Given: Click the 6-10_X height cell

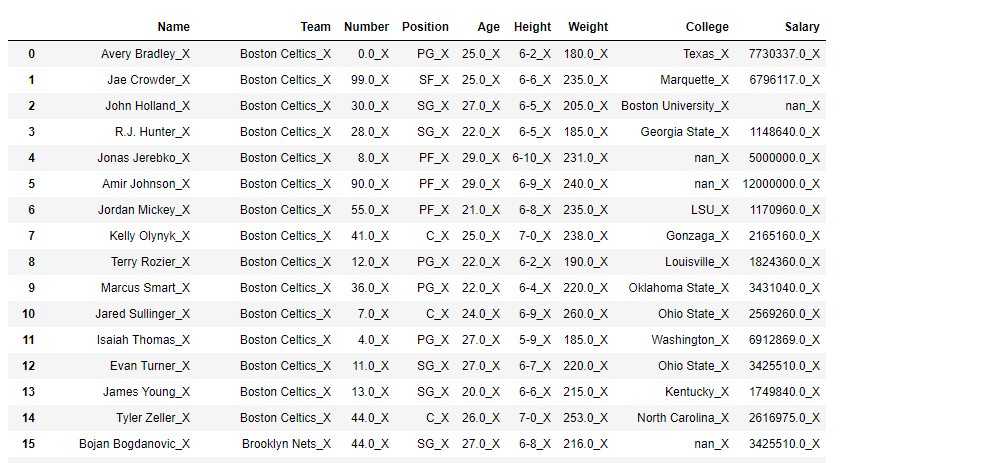Looking at the screenshot, I should click(531, 158).
